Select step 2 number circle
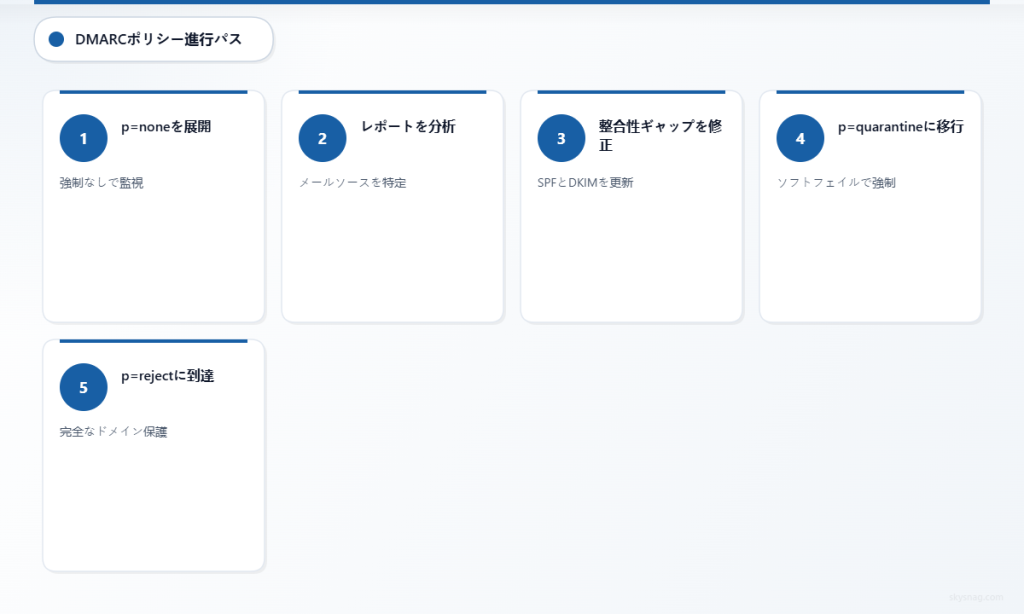This screenshot has height=614, width=1024. click(323, 138)
